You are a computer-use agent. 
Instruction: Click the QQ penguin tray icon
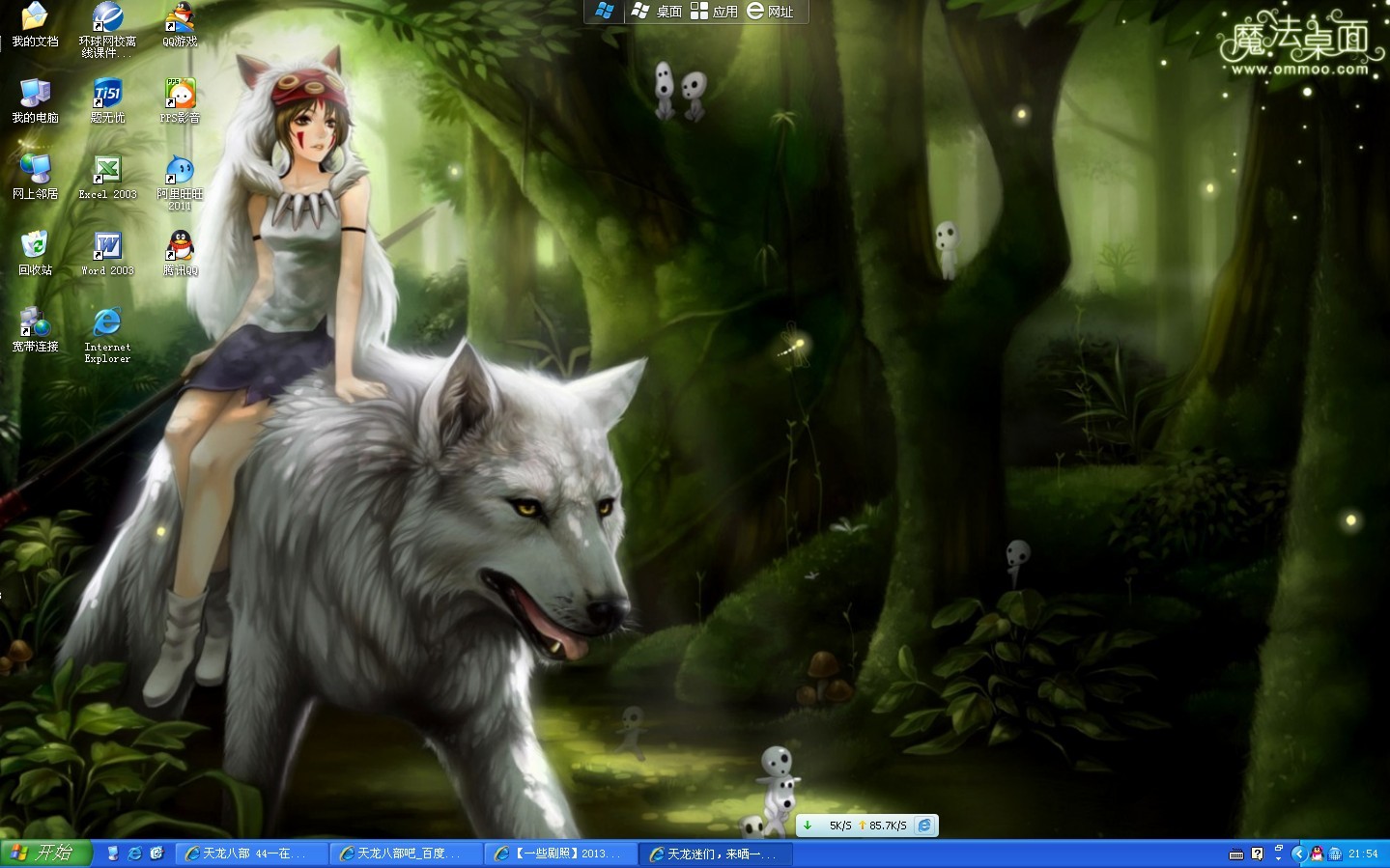pos(1317,854)
